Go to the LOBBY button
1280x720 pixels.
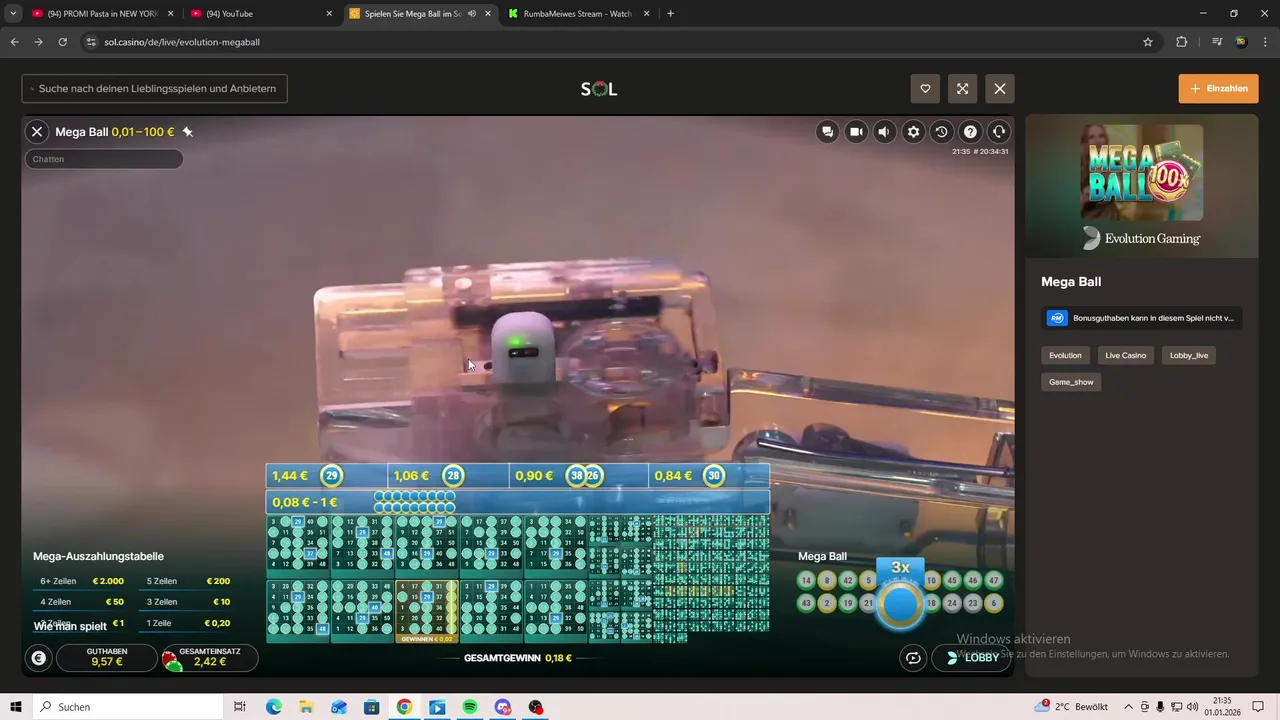[x=971, y=658]
